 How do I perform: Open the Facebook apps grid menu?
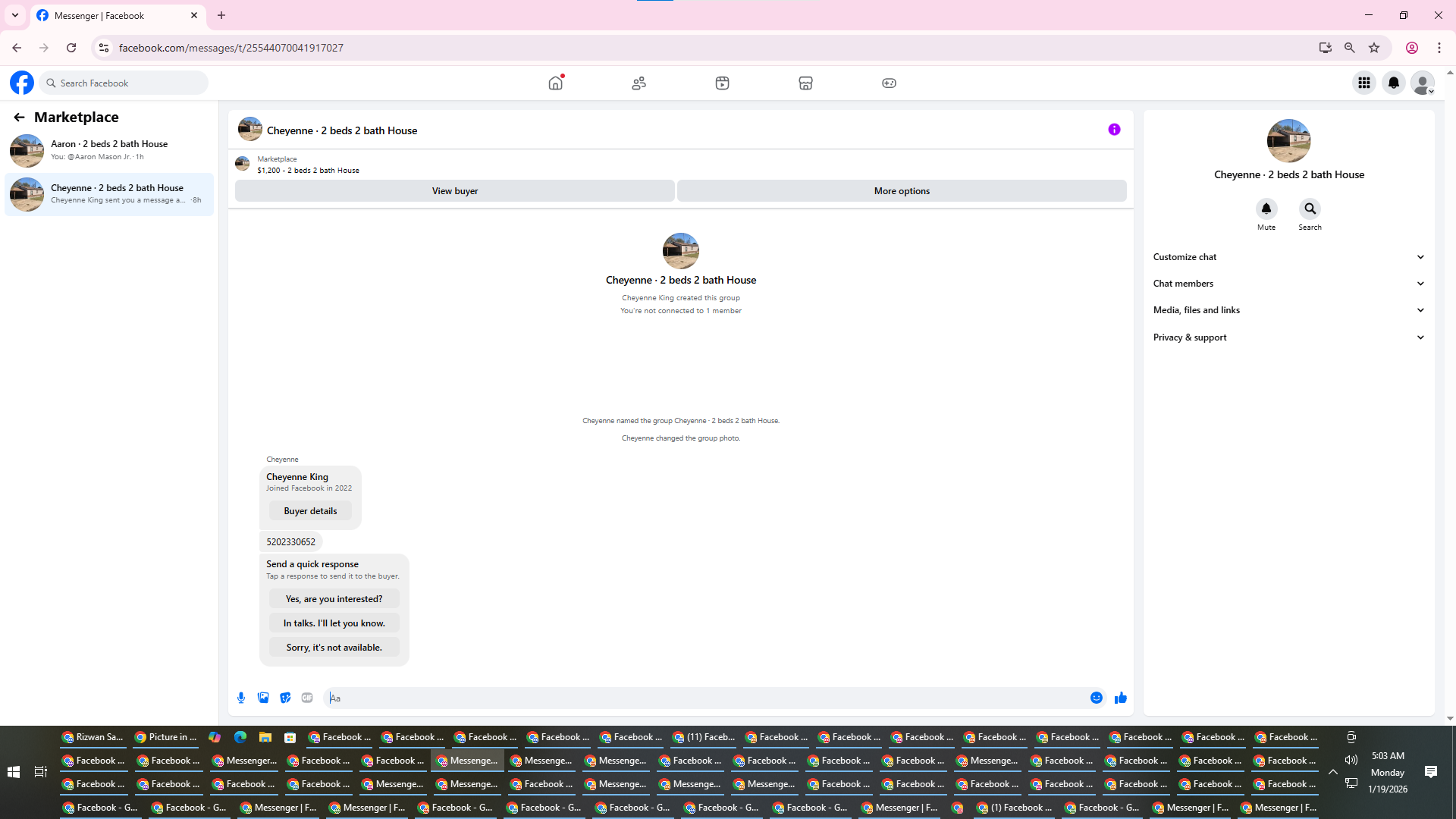pos(1364,83)
